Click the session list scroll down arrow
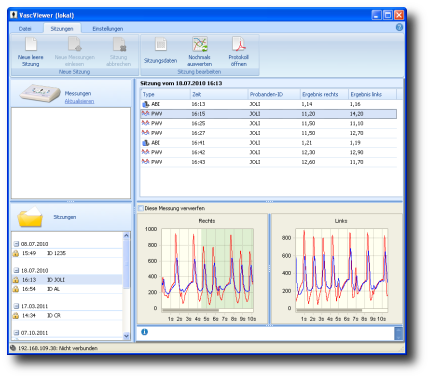Image resolution: width=430 pixels, height=378 pixels. click(x=126, y=336)
